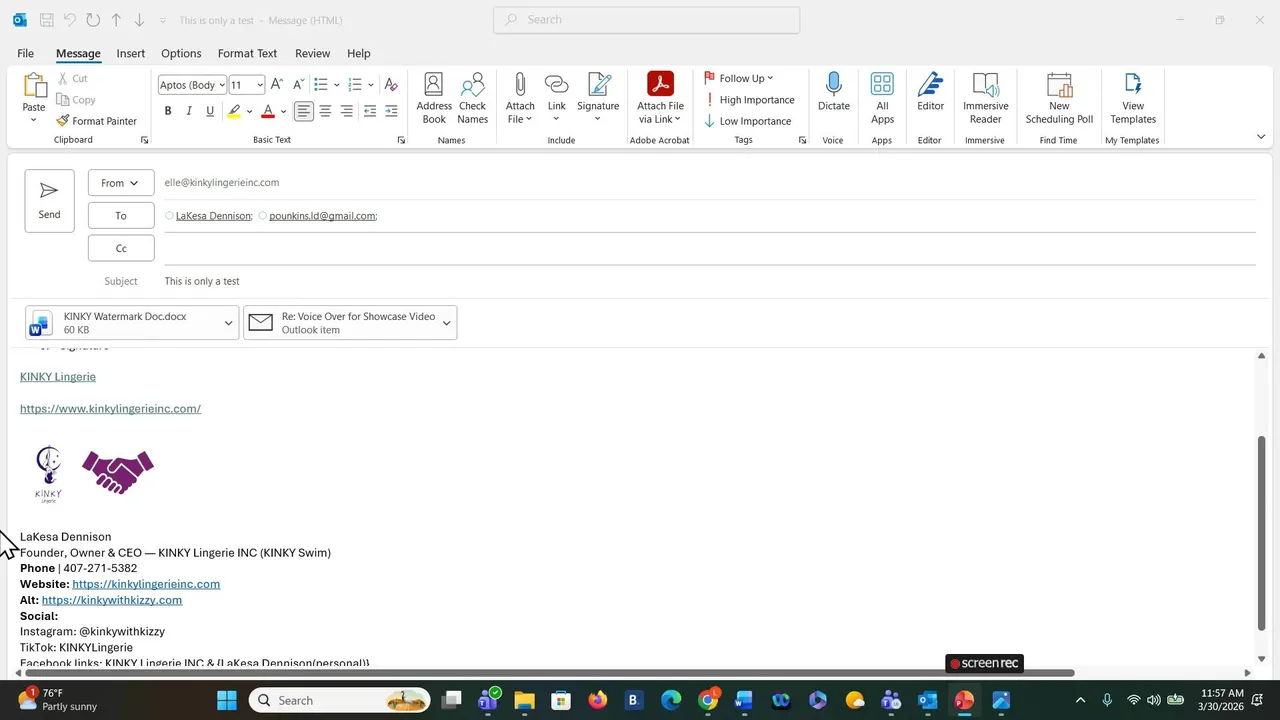1280x720 pixels.
Task: Collapse the ribbon with the chevron
Action: coord(1261,138)
